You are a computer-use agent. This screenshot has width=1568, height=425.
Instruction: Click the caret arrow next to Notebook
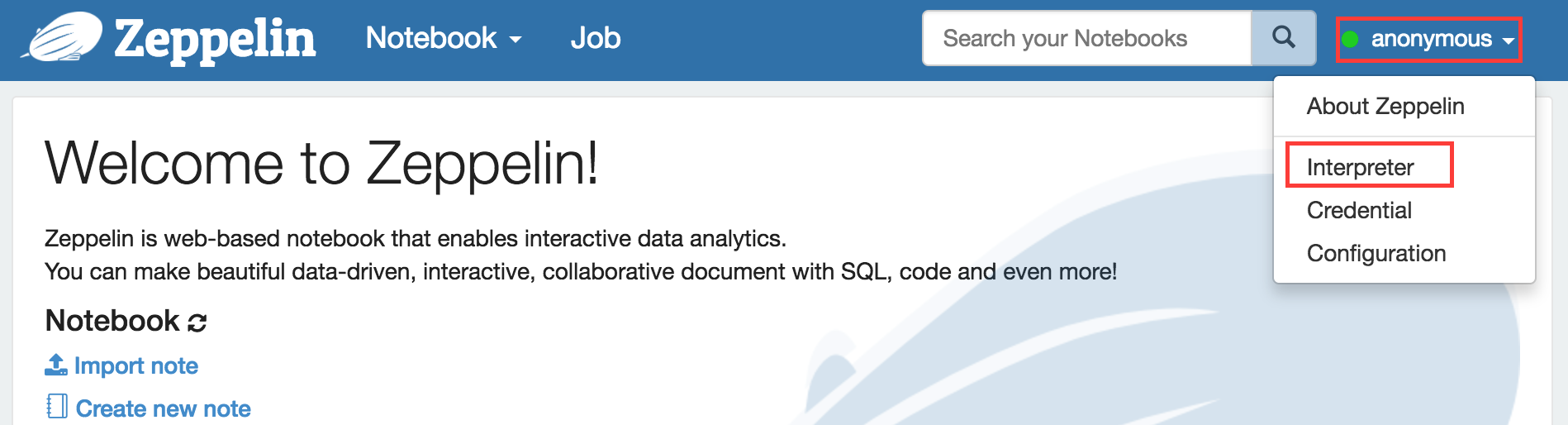[516, 40]
